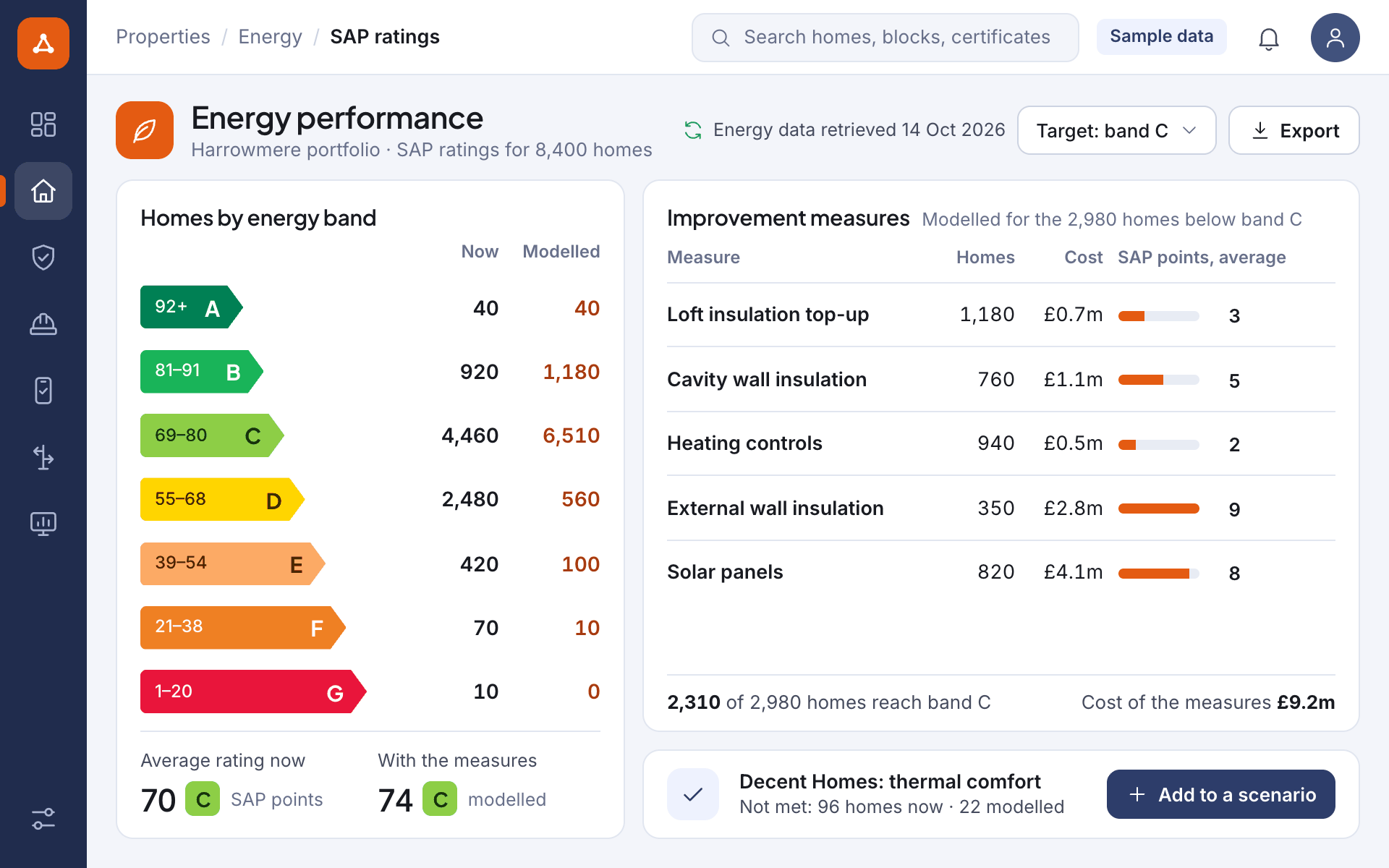Image resolution: width=1389 pixels, height=868 pixels.
Task: Click the Solar panels SAP points bar
Action: [1159, 574]
